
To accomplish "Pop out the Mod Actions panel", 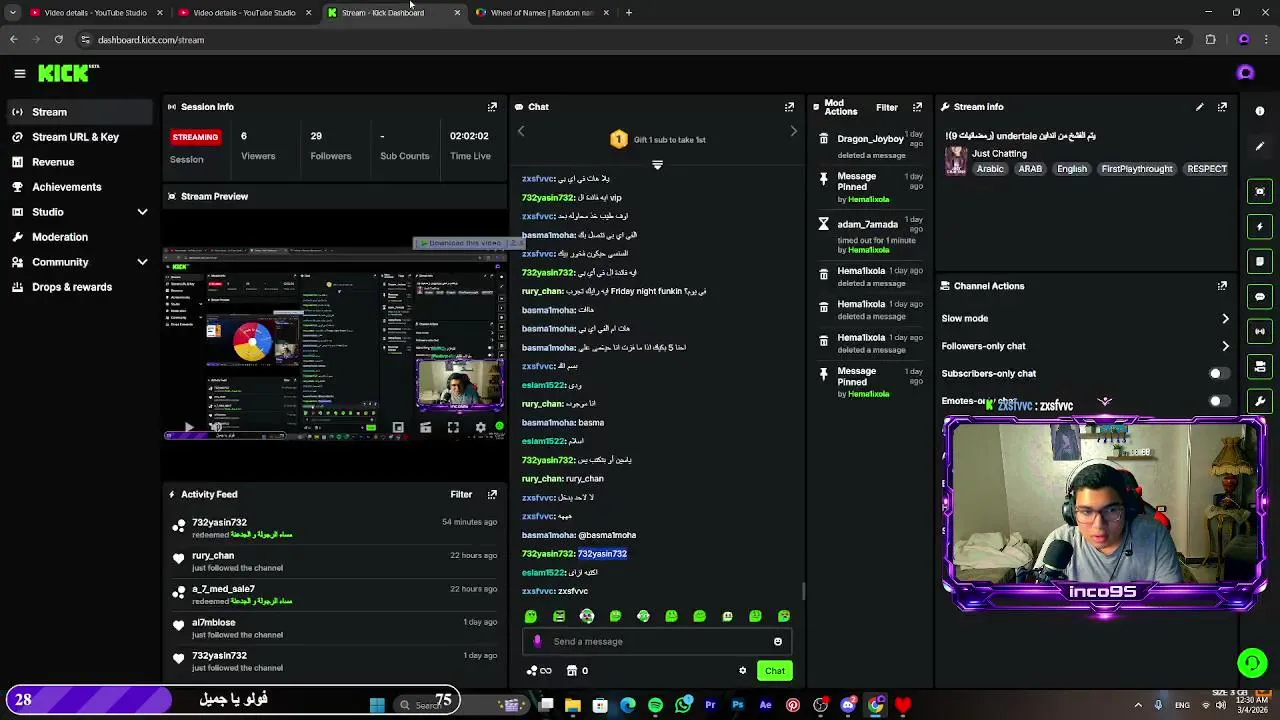I will pyautogui.click(x=917, y=107).
